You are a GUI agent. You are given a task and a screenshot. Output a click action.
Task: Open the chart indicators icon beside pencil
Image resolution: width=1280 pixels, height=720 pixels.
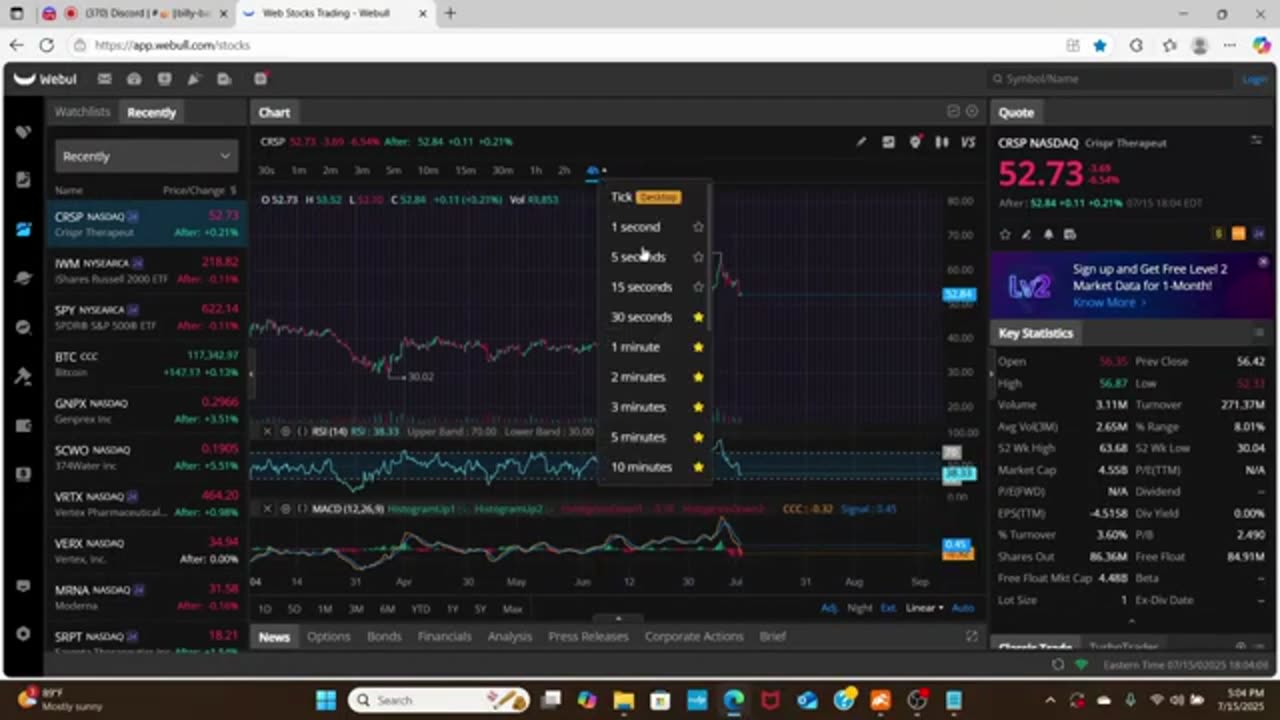888,142
